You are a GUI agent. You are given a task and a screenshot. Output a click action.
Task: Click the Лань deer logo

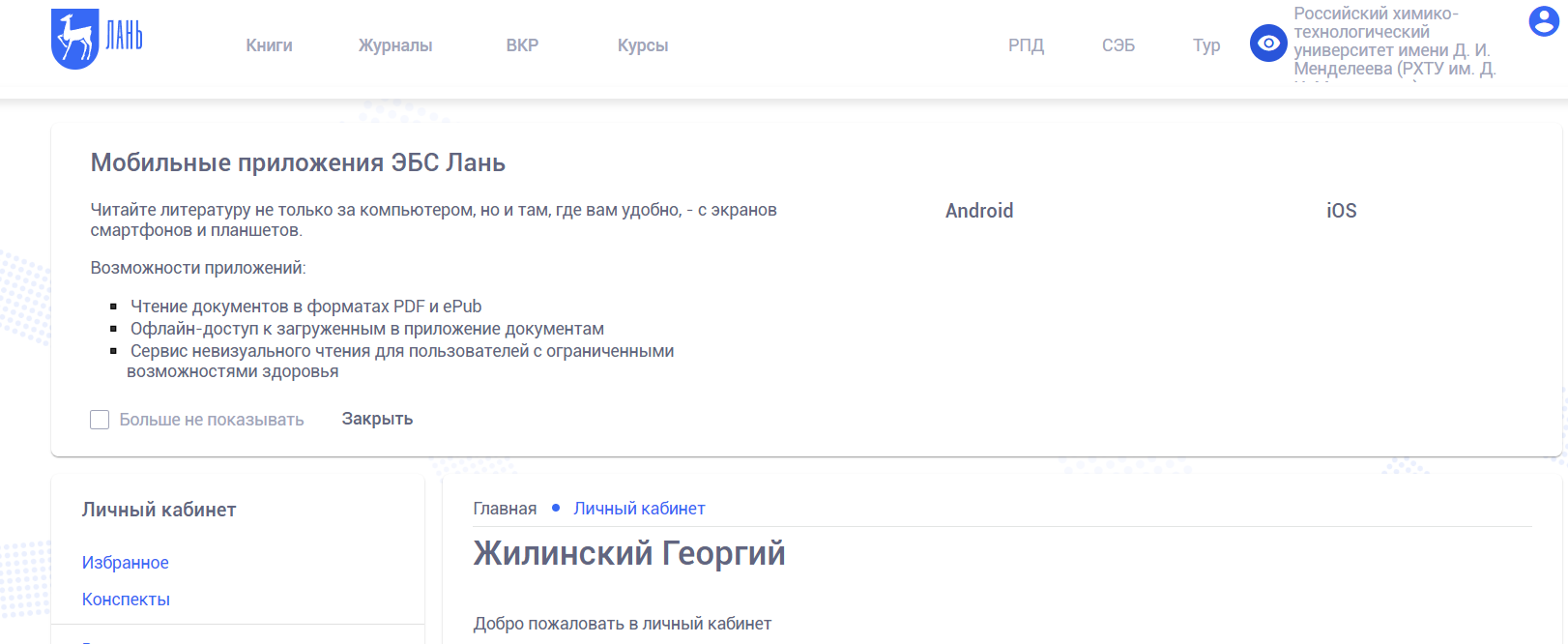(96, 40)
